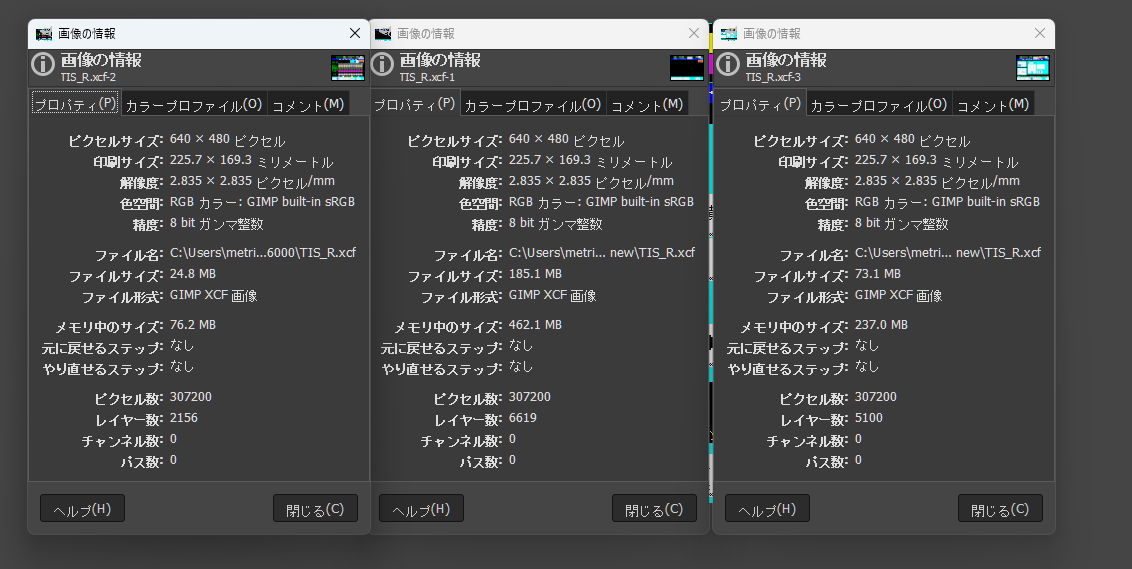Click the memory size value 462.1 MB
Viewport: 1132px width, 569px height.
pos(535,325)
